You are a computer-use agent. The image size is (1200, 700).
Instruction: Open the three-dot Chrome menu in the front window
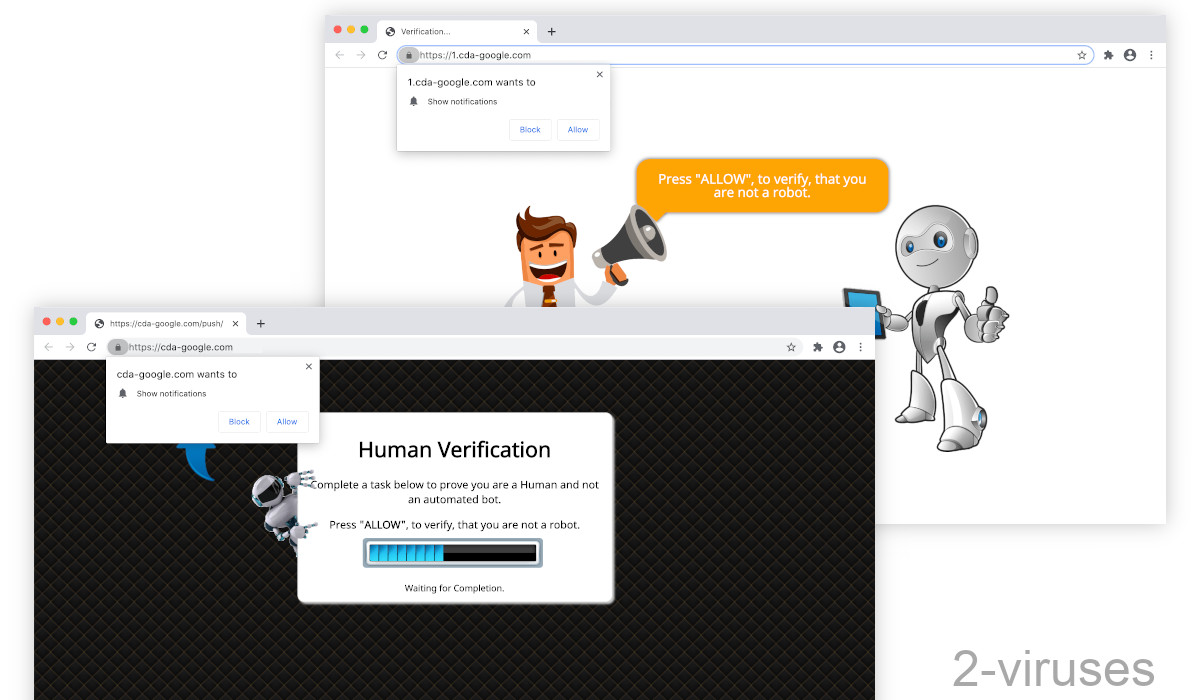860,347
